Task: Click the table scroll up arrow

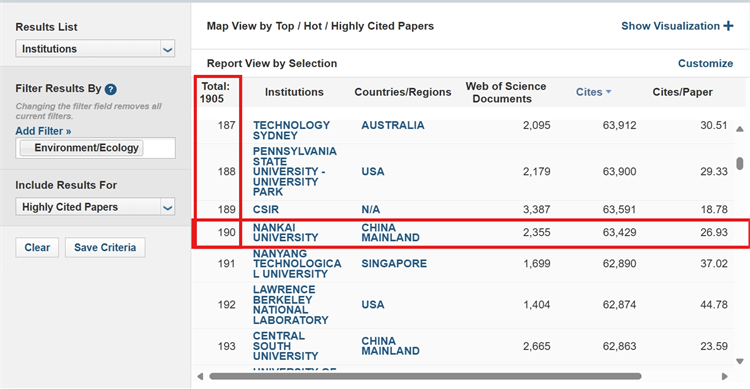Action: 739,129
